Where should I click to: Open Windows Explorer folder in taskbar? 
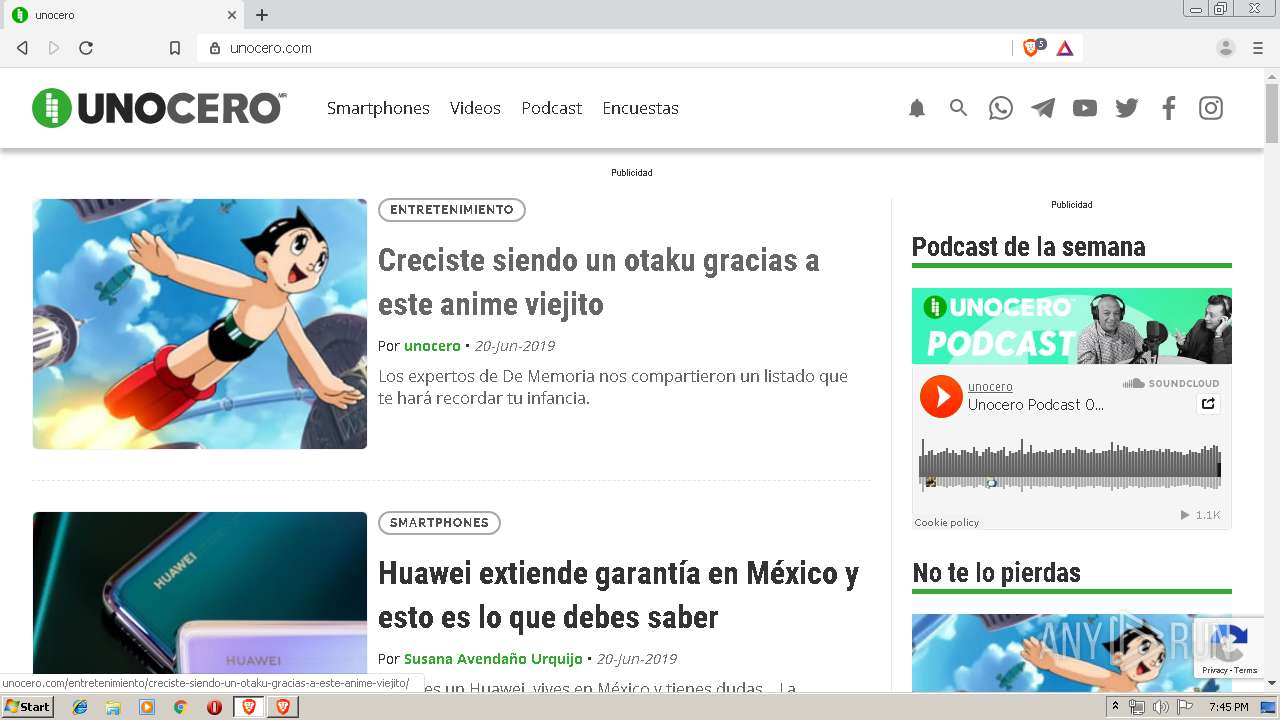pos(113,707)
